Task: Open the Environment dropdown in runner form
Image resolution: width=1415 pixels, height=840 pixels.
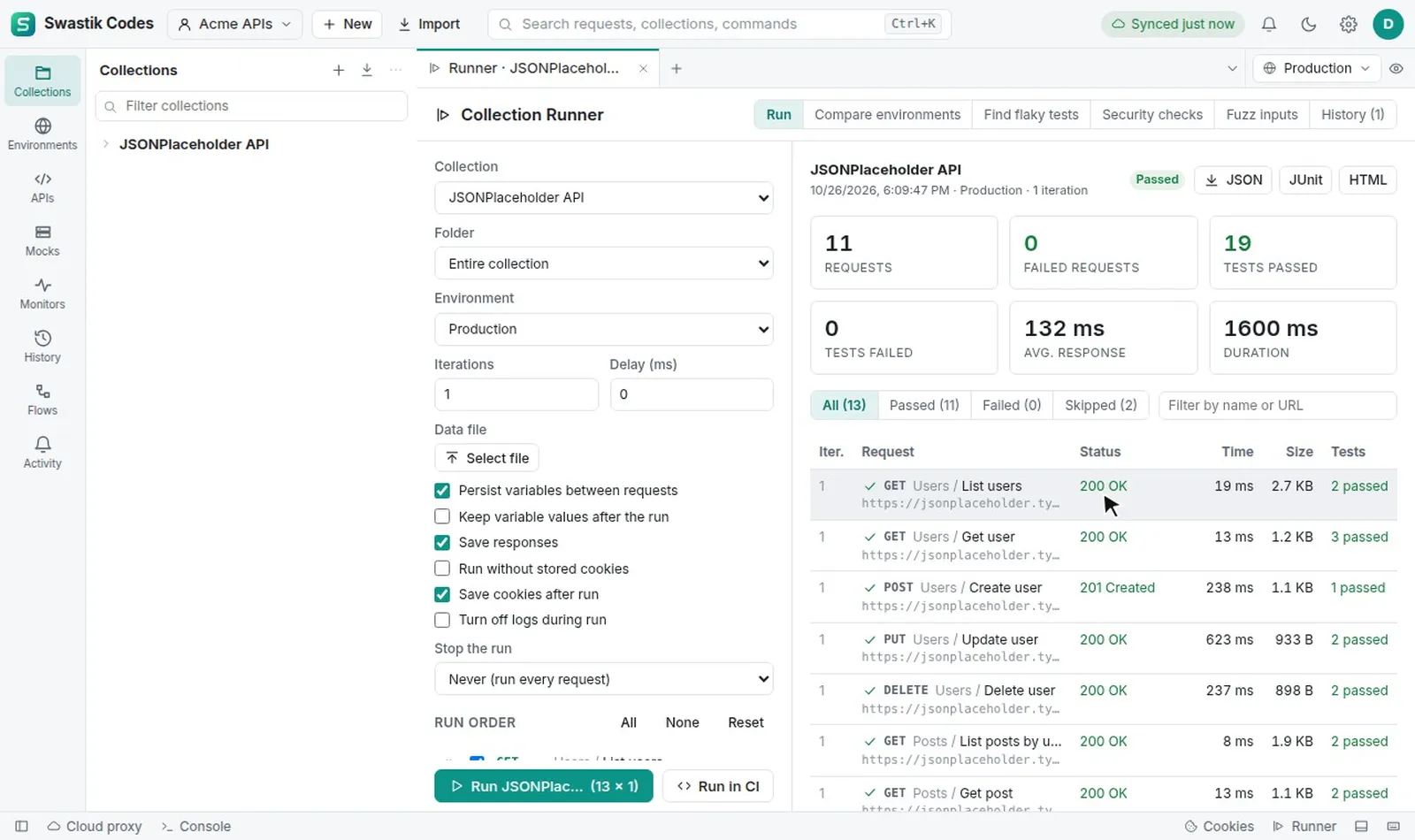Action: click(x=604, y=329)
